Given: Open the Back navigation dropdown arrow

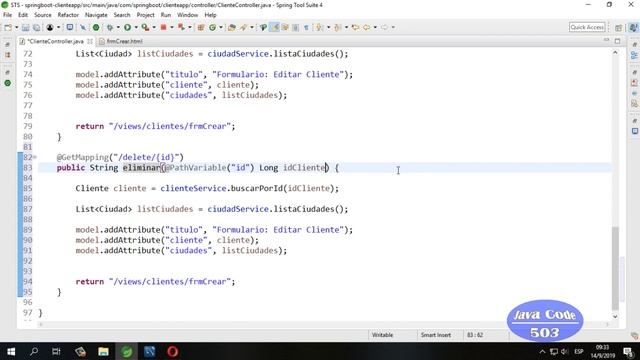Looking at the screenshot, I should pyautogui.click(x=375, y=27).
